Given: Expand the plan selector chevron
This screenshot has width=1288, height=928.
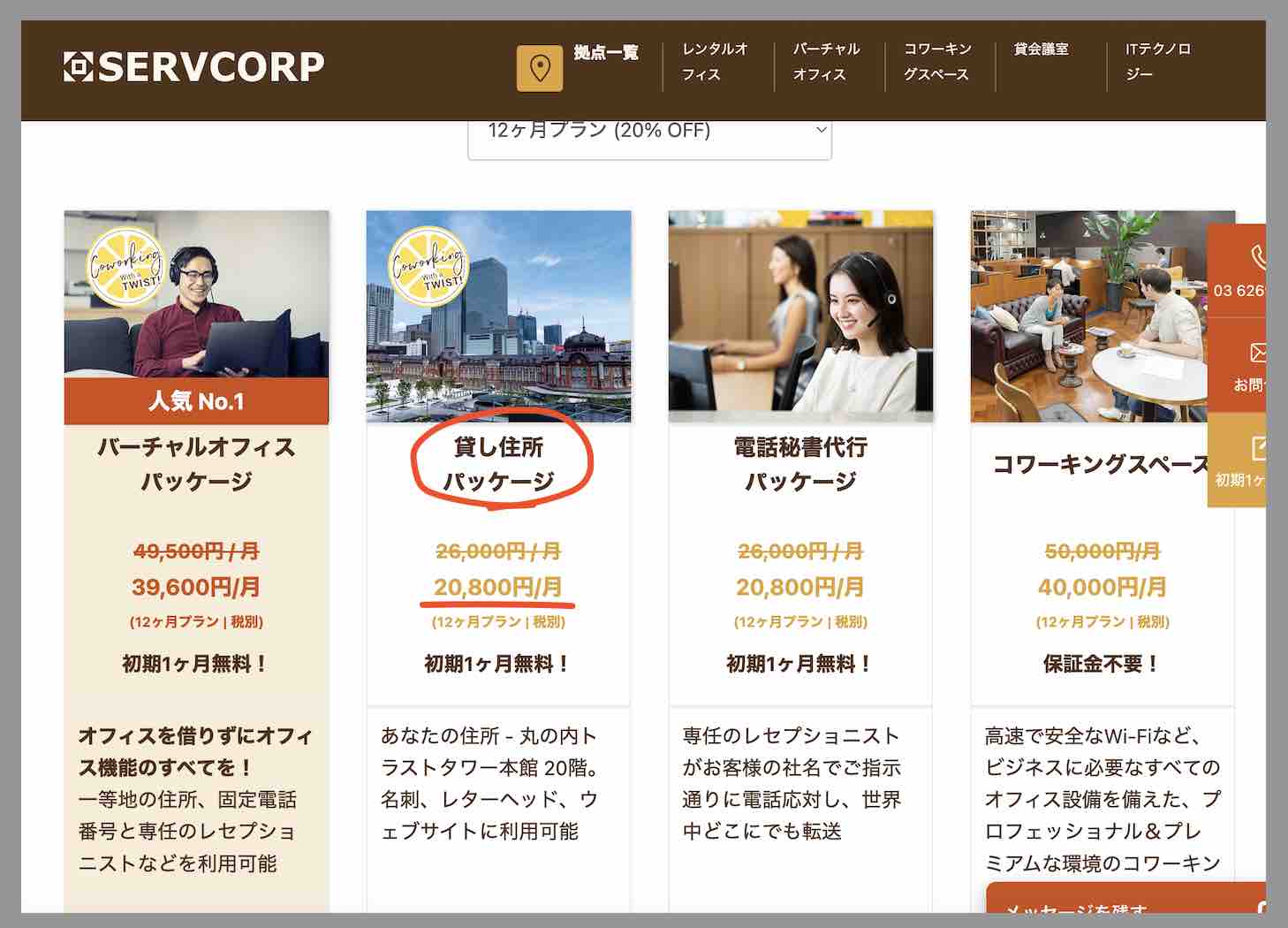Looking at the screenshot, I should [820, 131].
